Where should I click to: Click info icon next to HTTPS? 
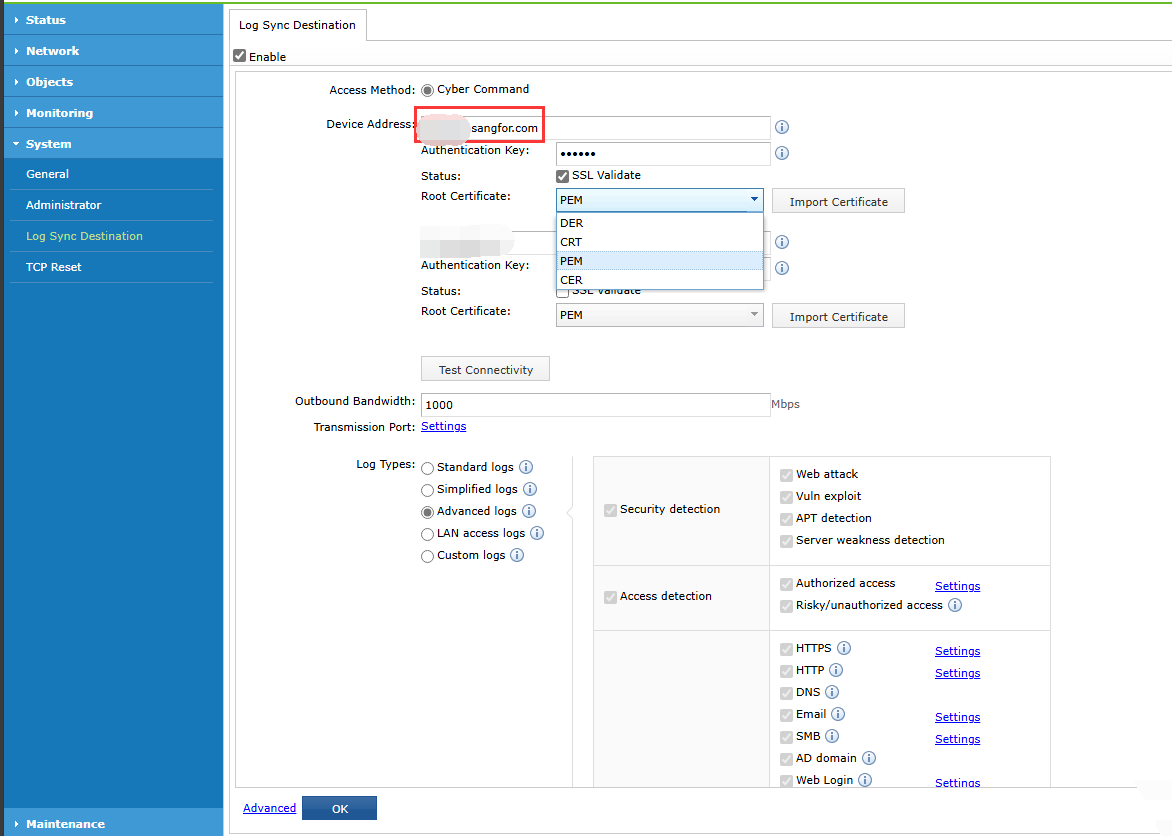844,648
